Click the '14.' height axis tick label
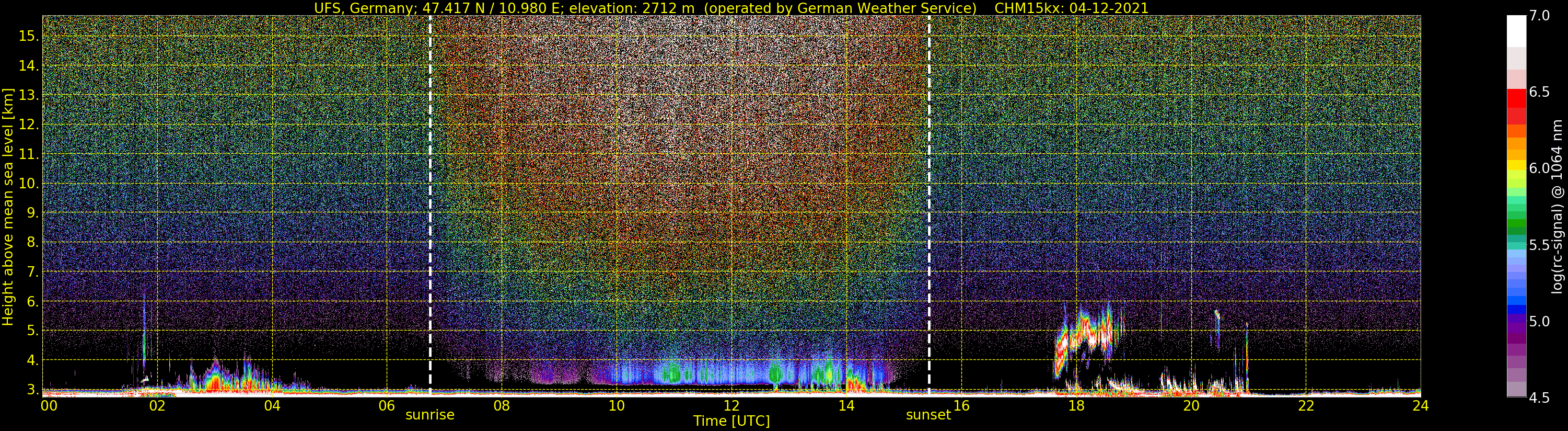The image size is (1568, 431). point(29,66)
